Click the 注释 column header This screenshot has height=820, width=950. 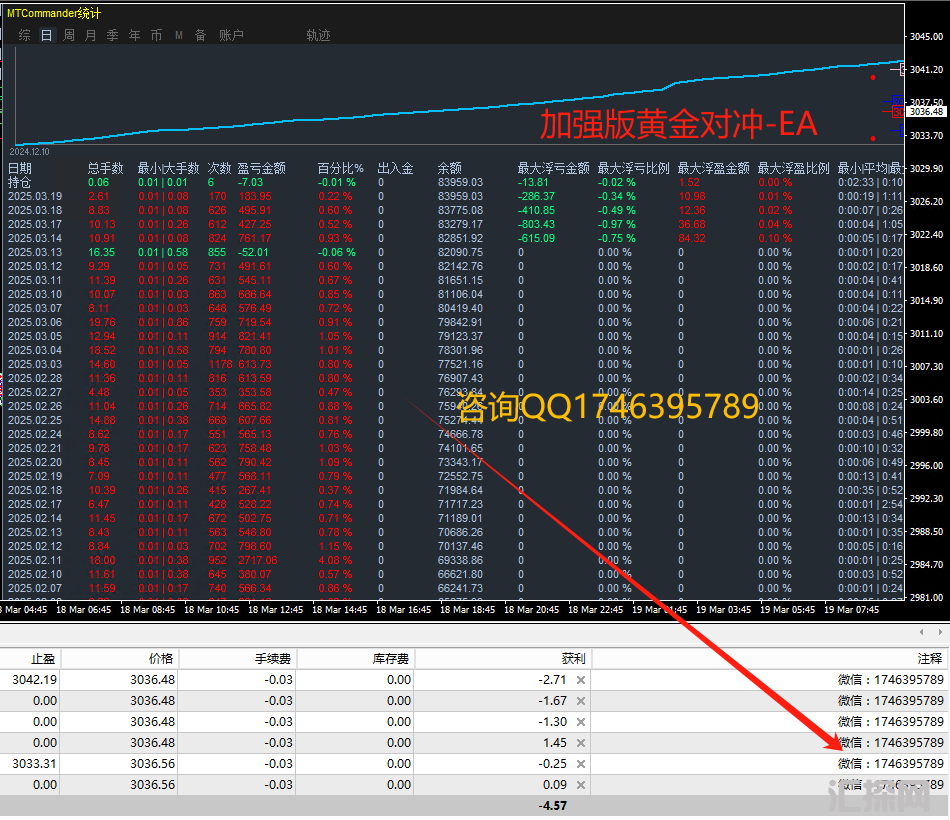pos(929,658)
